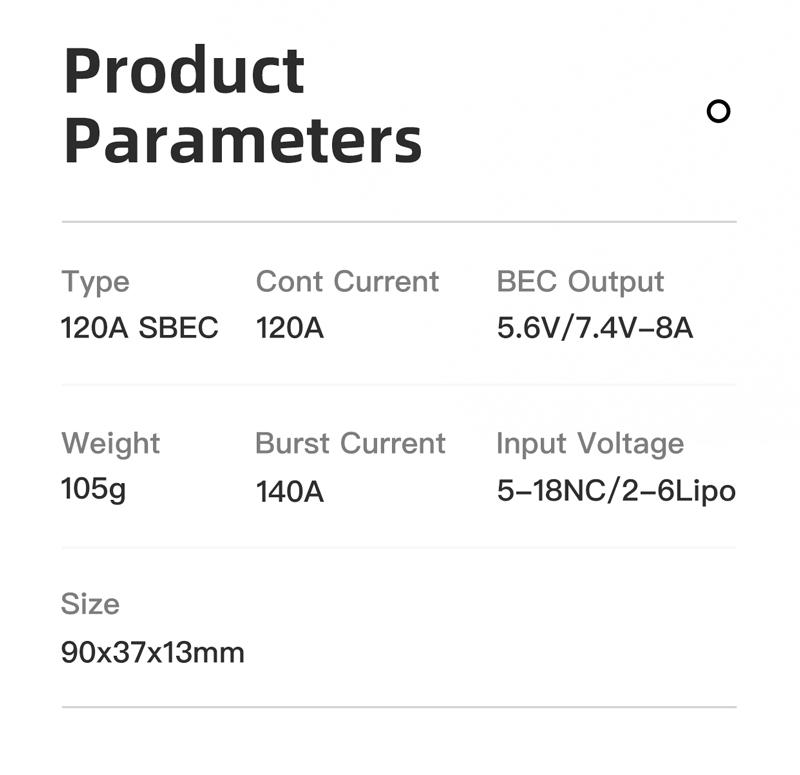Click the Product Parameters heading
Image resolution: width=800 pixels, height=775 pixels.
(243, 105)
